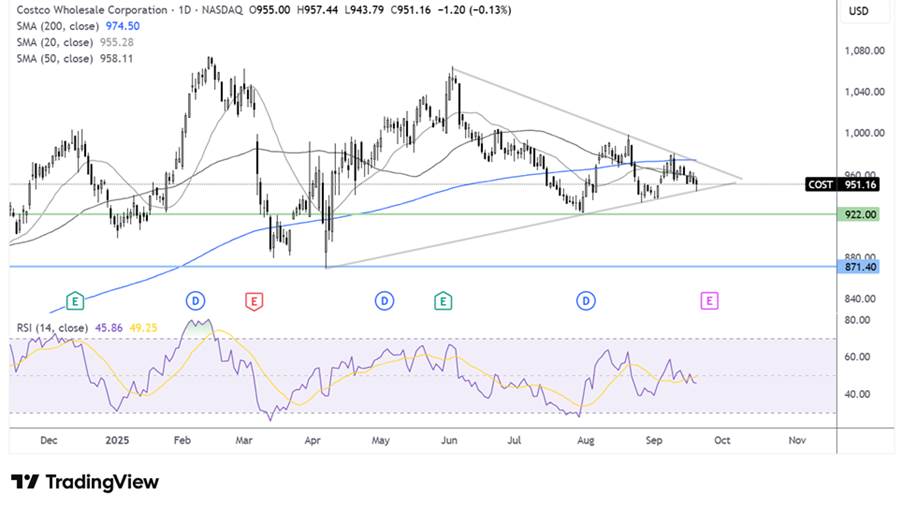Select the blue D dividend marker near May

pos(384,301)
